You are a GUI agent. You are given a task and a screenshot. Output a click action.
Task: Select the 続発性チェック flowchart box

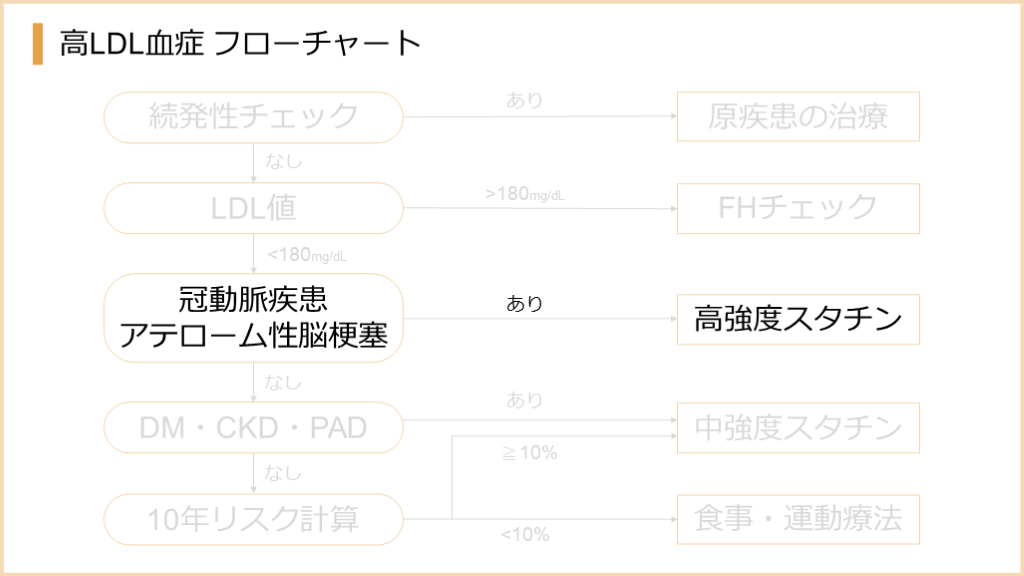pos(253,117)
